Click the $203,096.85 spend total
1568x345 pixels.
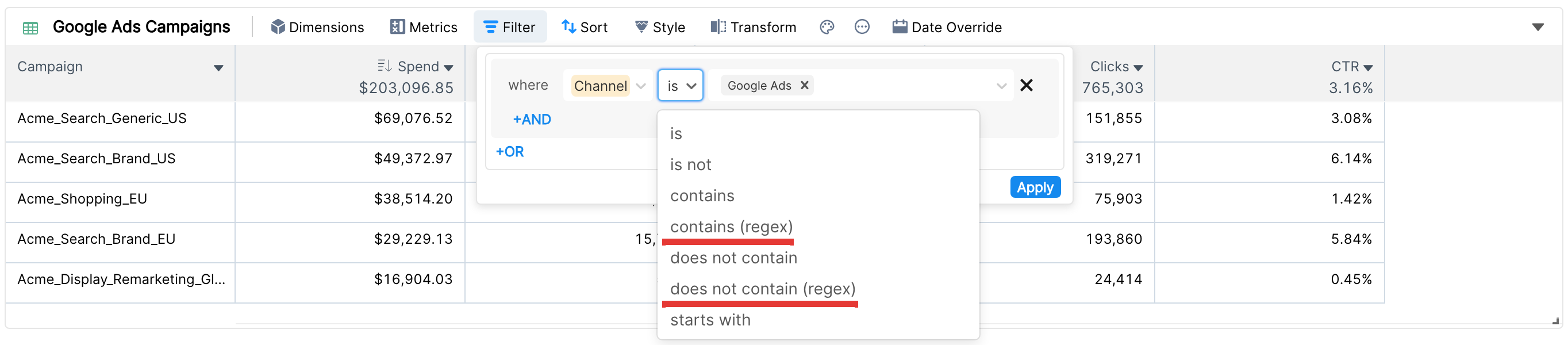click(406, 88)
